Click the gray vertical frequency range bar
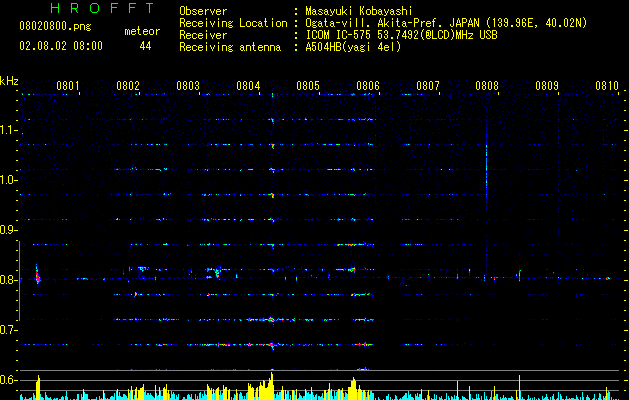 pyautogui.click(x=19, y=280)
